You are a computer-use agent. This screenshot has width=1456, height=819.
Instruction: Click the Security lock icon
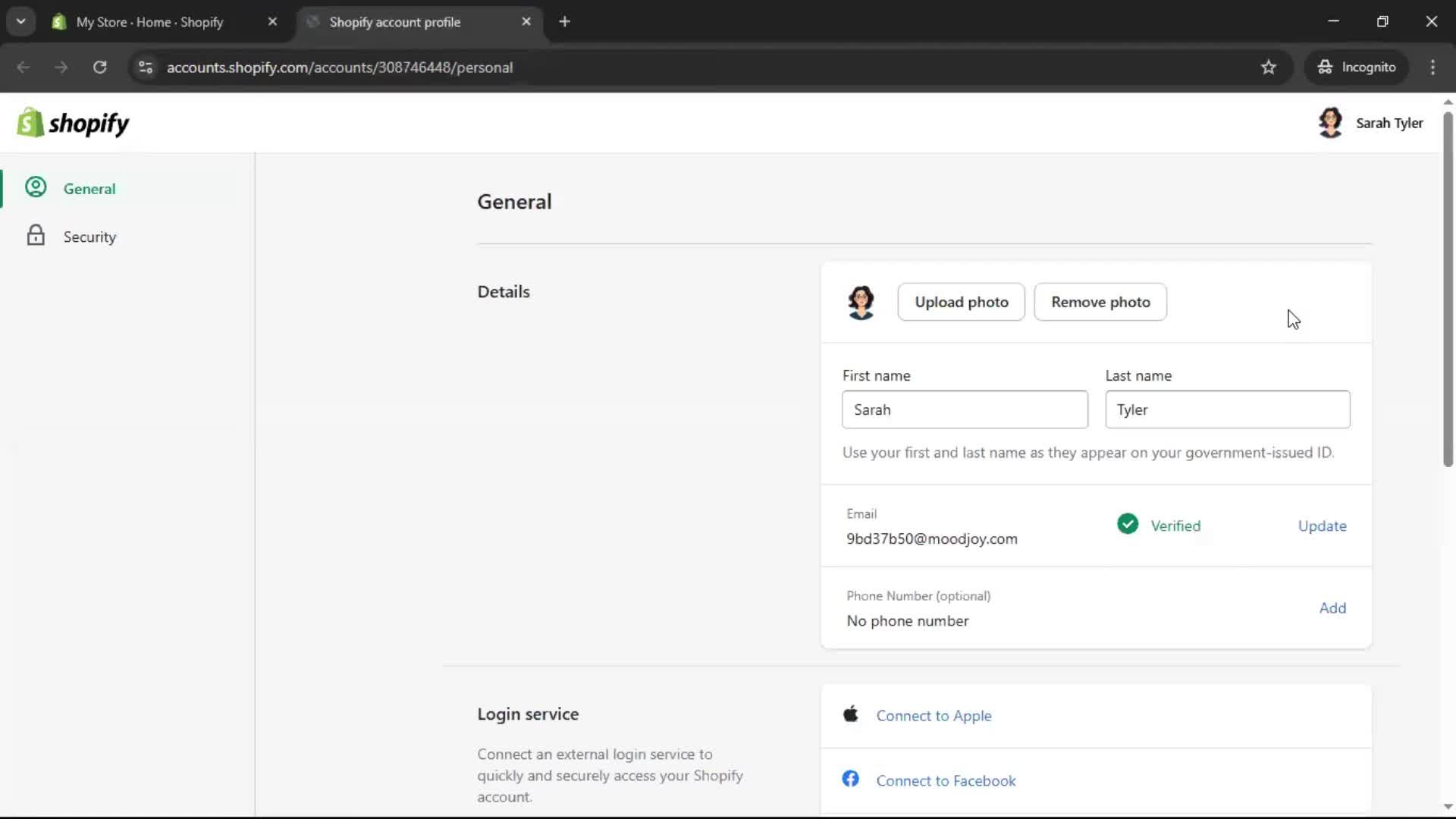pos(36,235)
